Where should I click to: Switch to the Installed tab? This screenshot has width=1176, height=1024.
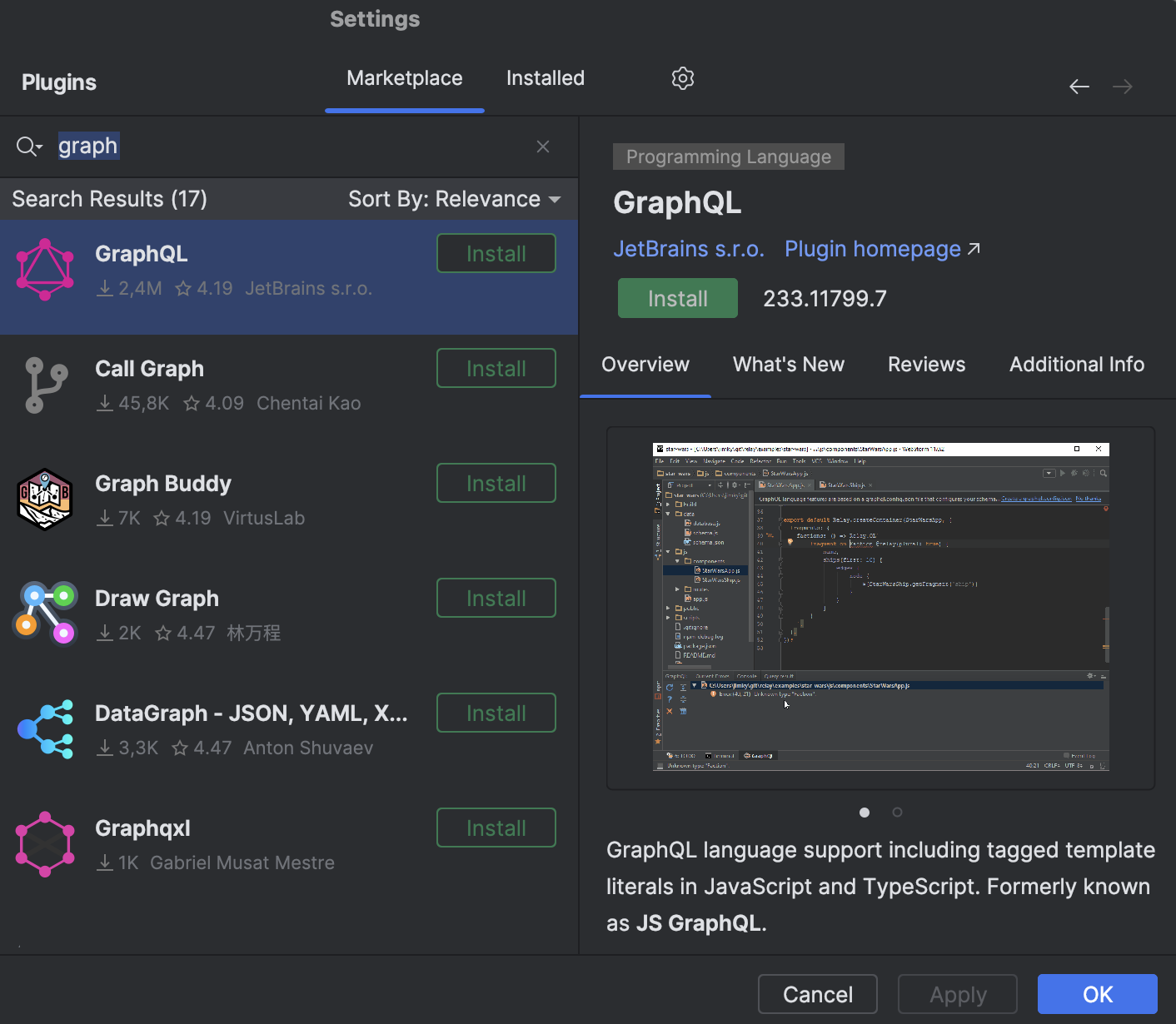(x=545, y=77)
